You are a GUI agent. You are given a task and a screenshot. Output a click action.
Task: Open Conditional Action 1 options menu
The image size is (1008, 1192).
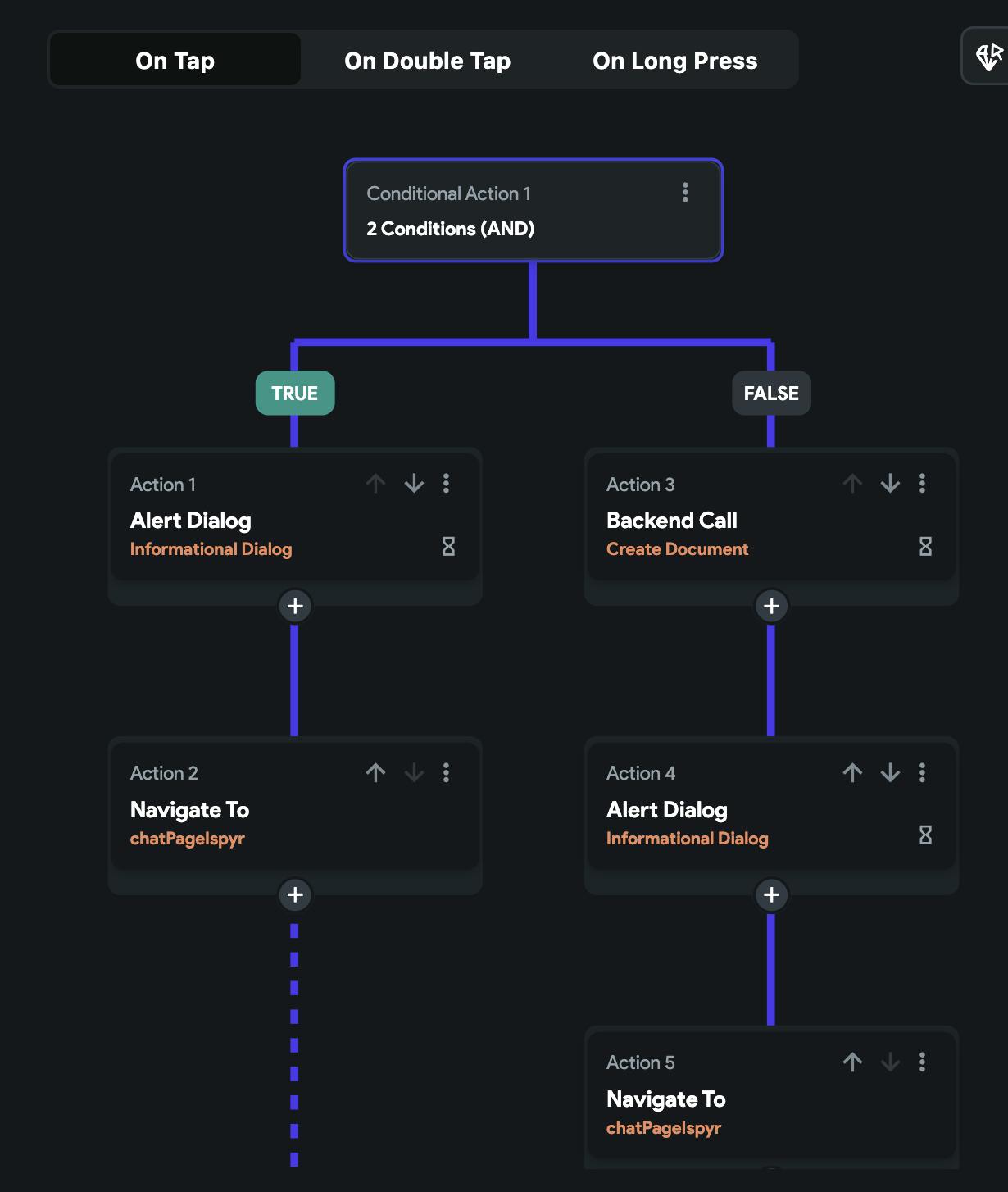(685, 193)
